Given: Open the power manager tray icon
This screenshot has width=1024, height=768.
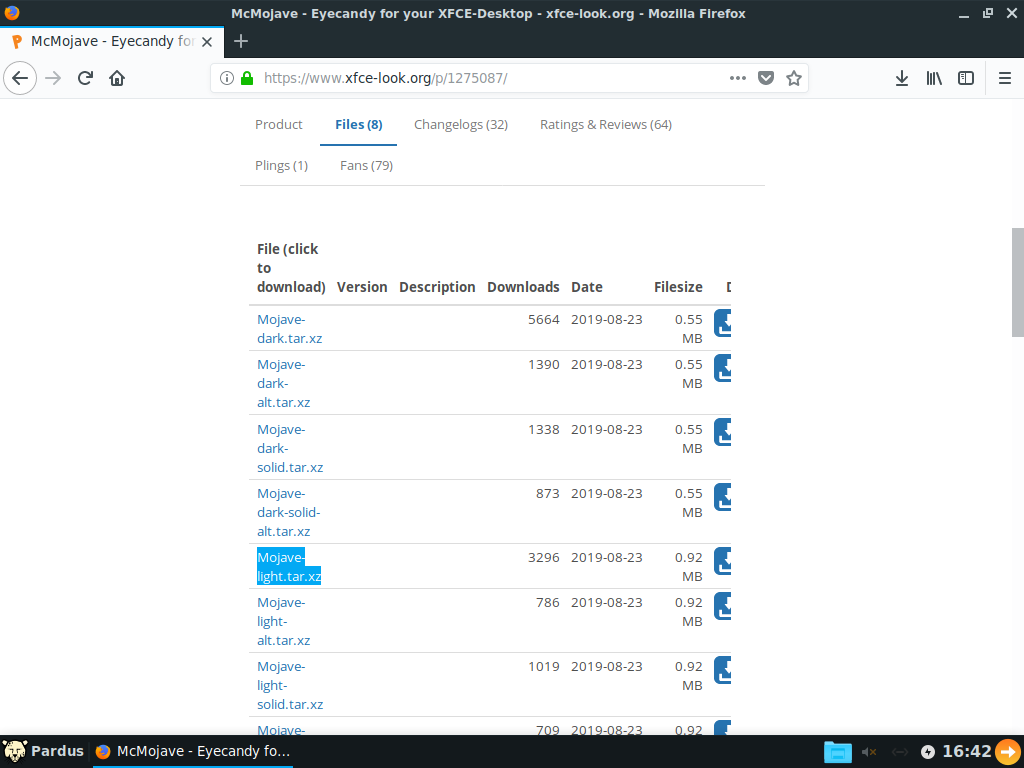Looking at the screenshot, I should click(927, 752).
